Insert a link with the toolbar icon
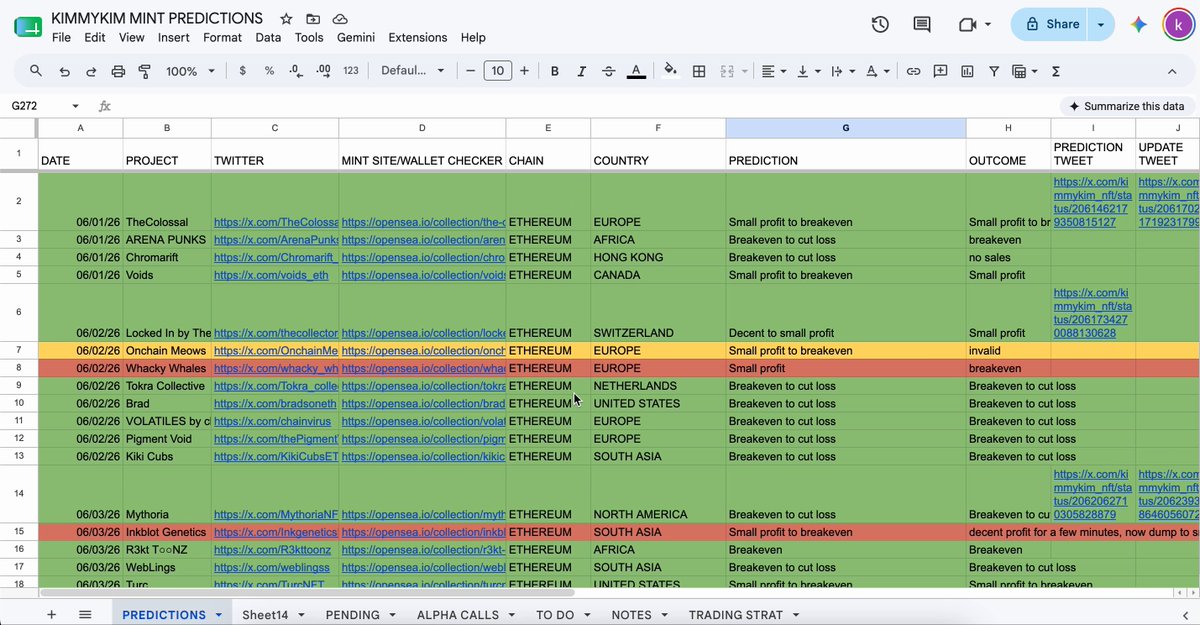This screenshot has height=625, width=1200. 913,71
